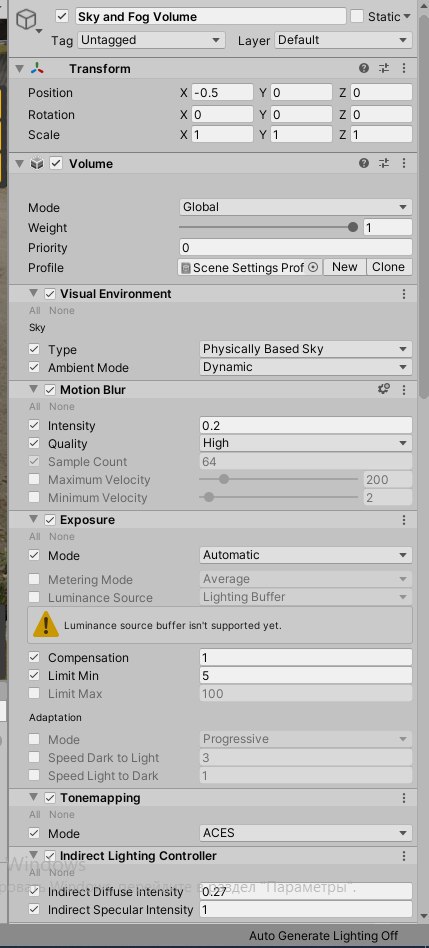The image size is (429, 948).
Task: Open the Tonemapping override options menu
Action: pyautogui.click(x=404, y=798)
